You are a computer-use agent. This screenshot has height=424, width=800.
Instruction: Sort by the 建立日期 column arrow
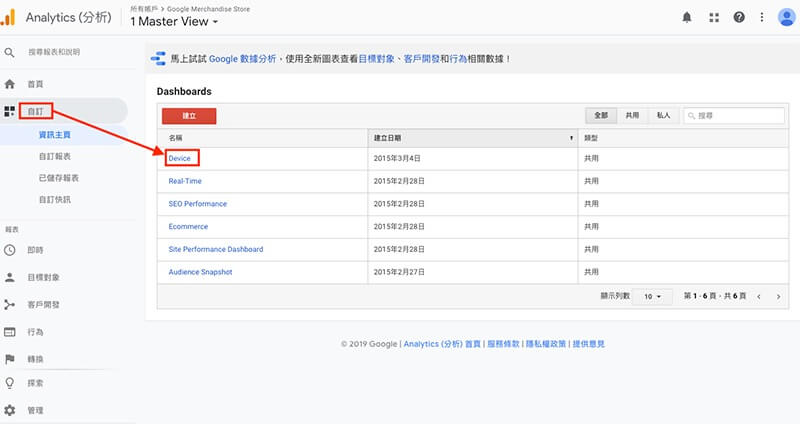pos(571,138)
